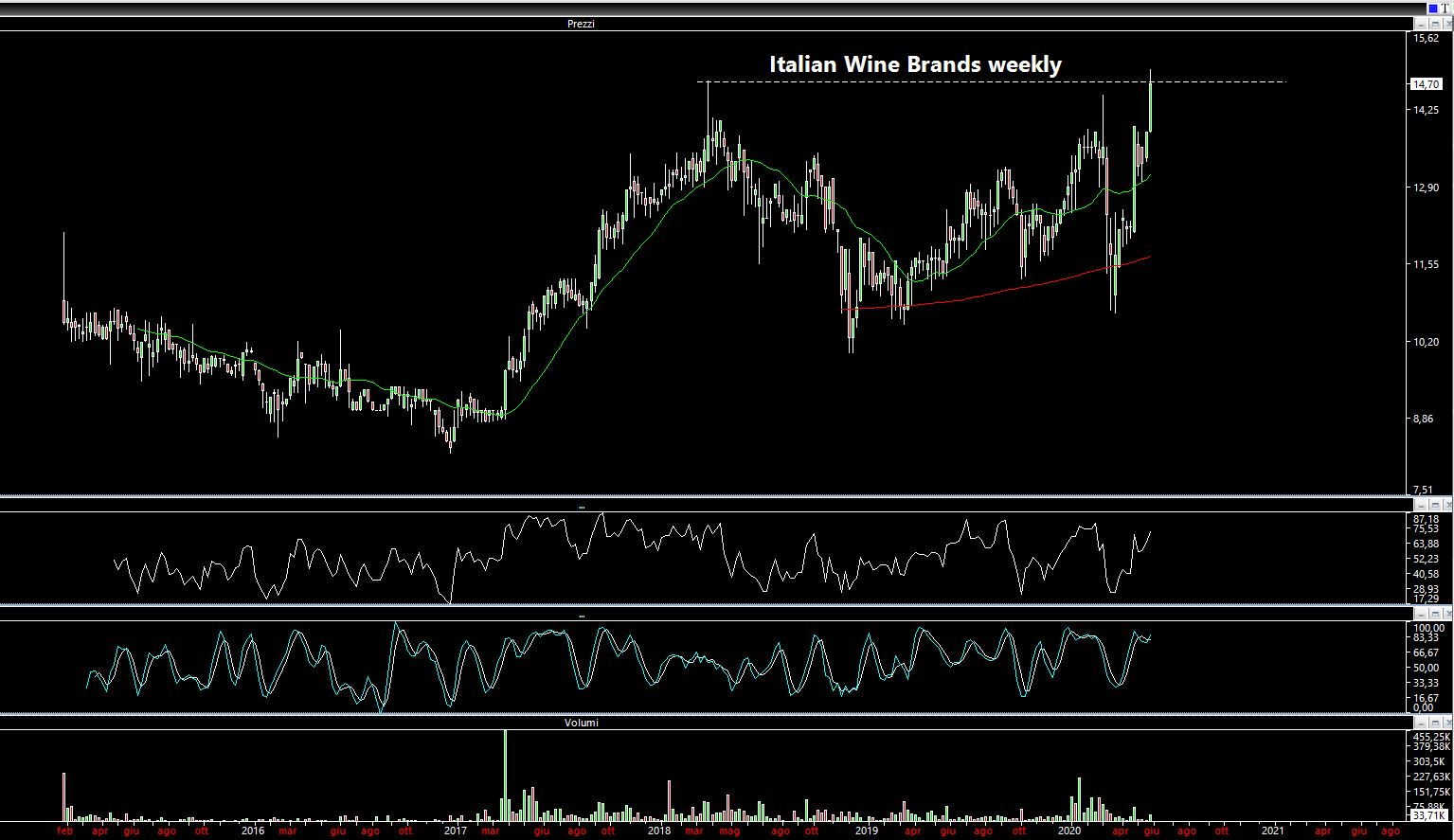This screenshot has height=840, width=1454.
Task: Click the 2020 year label on time axis
Action: [1069, 831]
